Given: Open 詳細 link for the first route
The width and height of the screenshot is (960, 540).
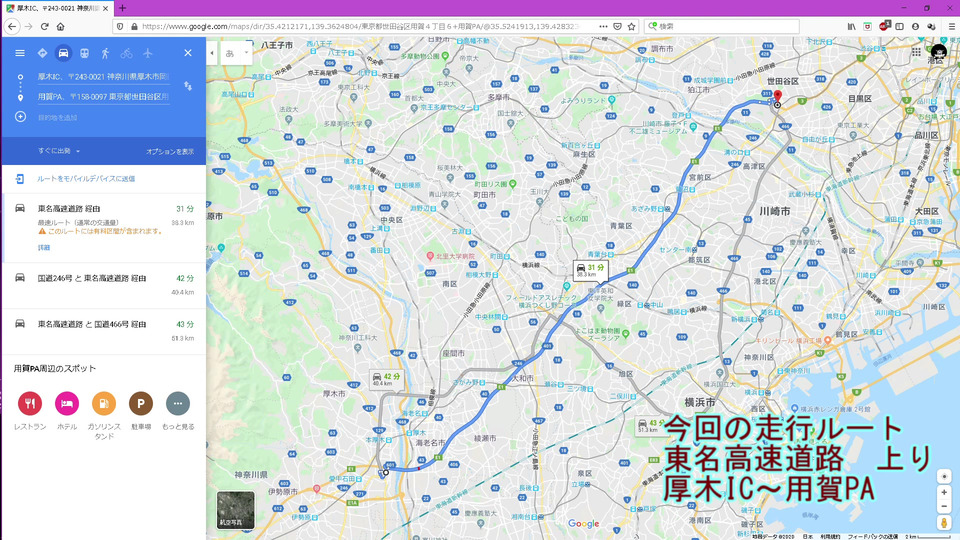Looking at the screenshot, I should [x=43, y=247].
